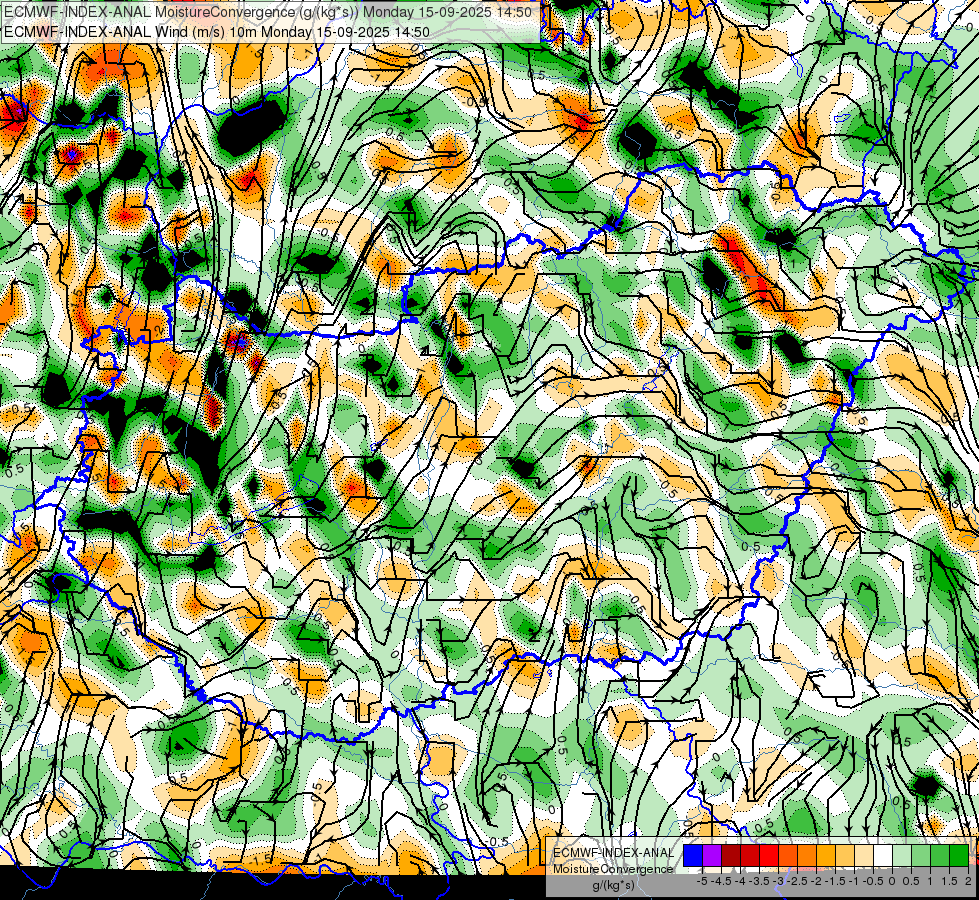
Task: Click the blue legend color swatch
Action: tap(693, 856)
